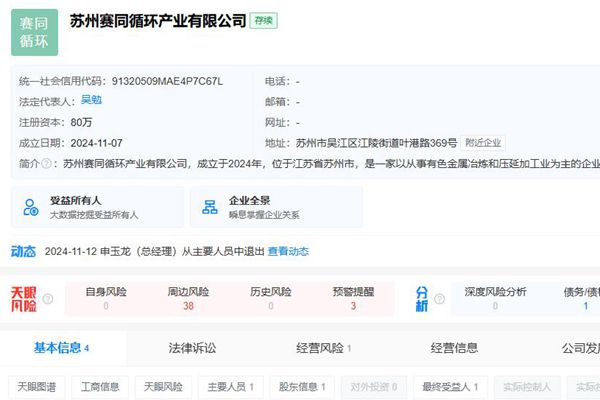Screen dimensions: 600x400
Task: Click the 存续 status badge
Action: click(x=263, y=20)
